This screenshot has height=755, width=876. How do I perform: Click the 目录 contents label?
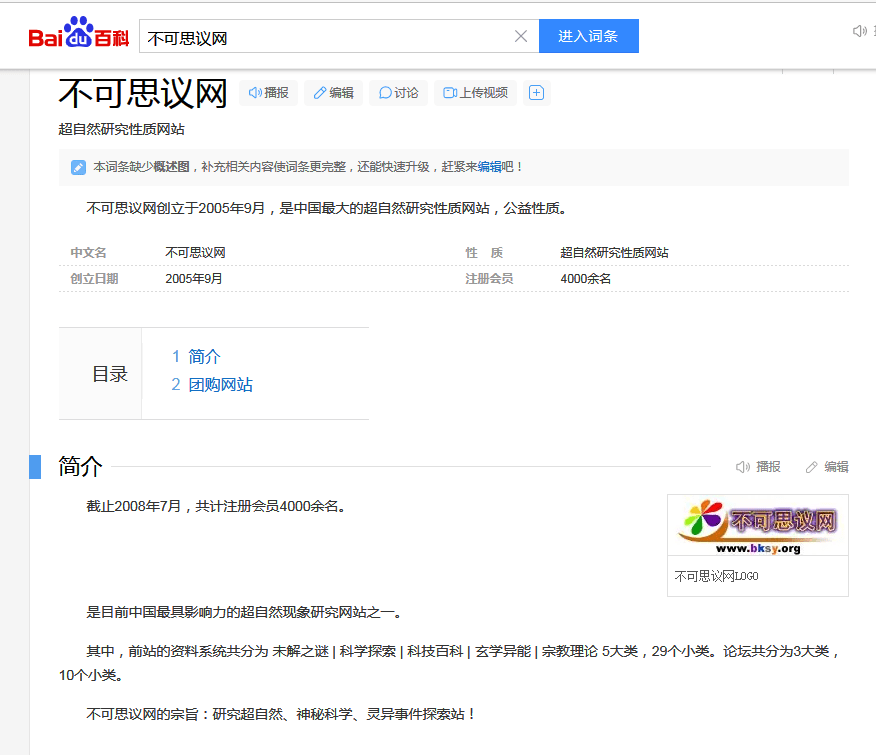(x=110, y=374)
